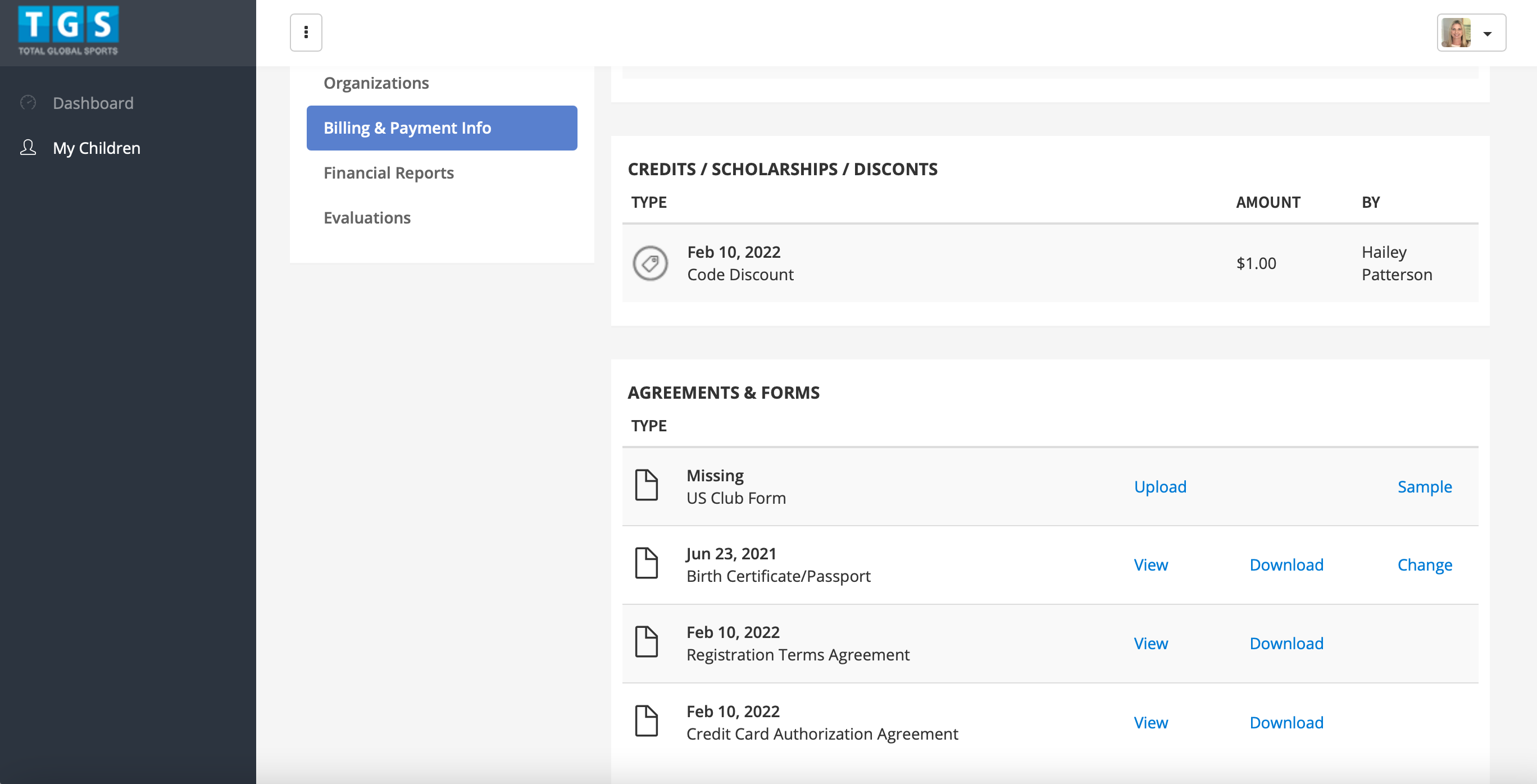This screenshot has width=1537, height=784.
Task: Open Financial Reports section
Action: 388,172
